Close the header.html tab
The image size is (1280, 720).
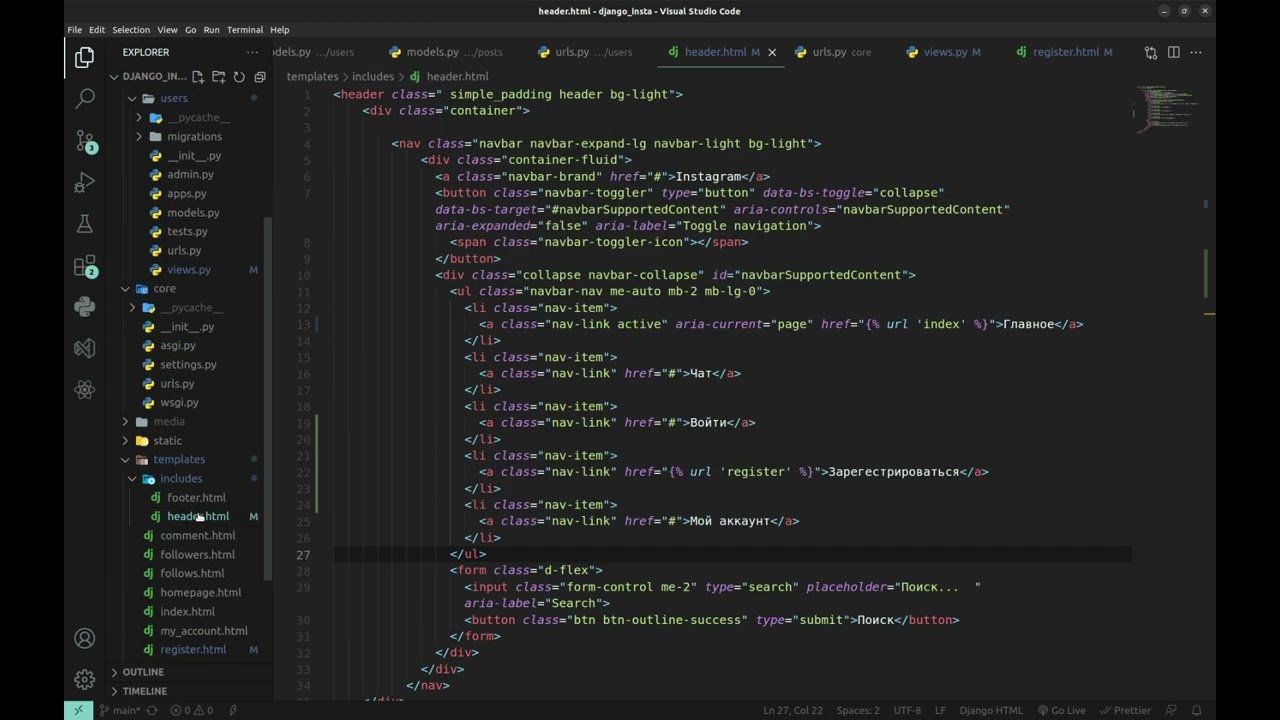(772, 52)
